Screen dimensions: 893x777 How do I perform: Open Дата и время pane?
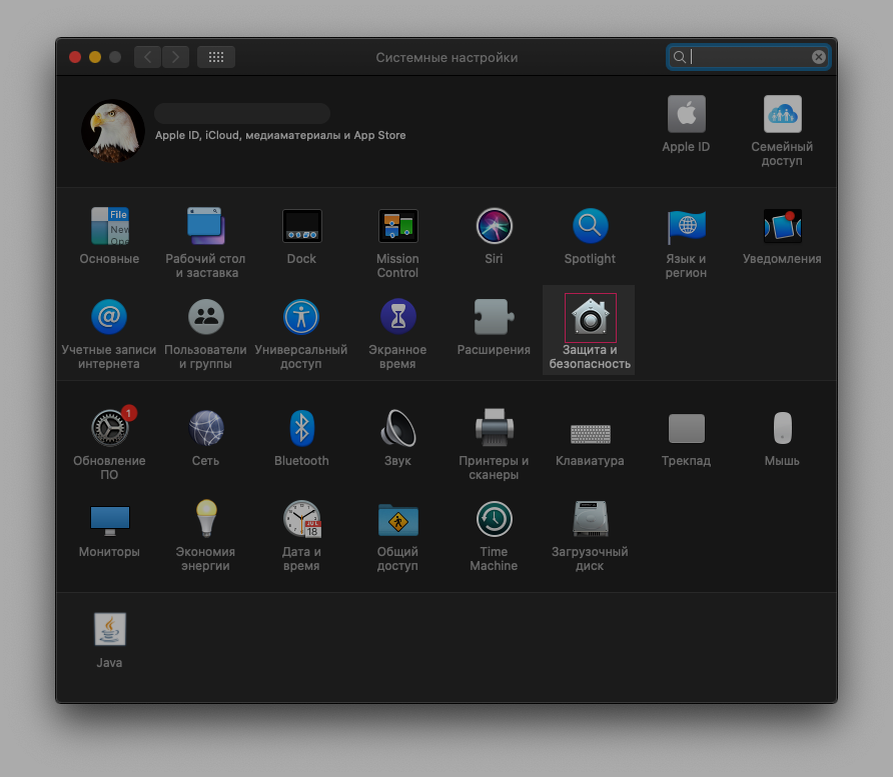point(302,519)
